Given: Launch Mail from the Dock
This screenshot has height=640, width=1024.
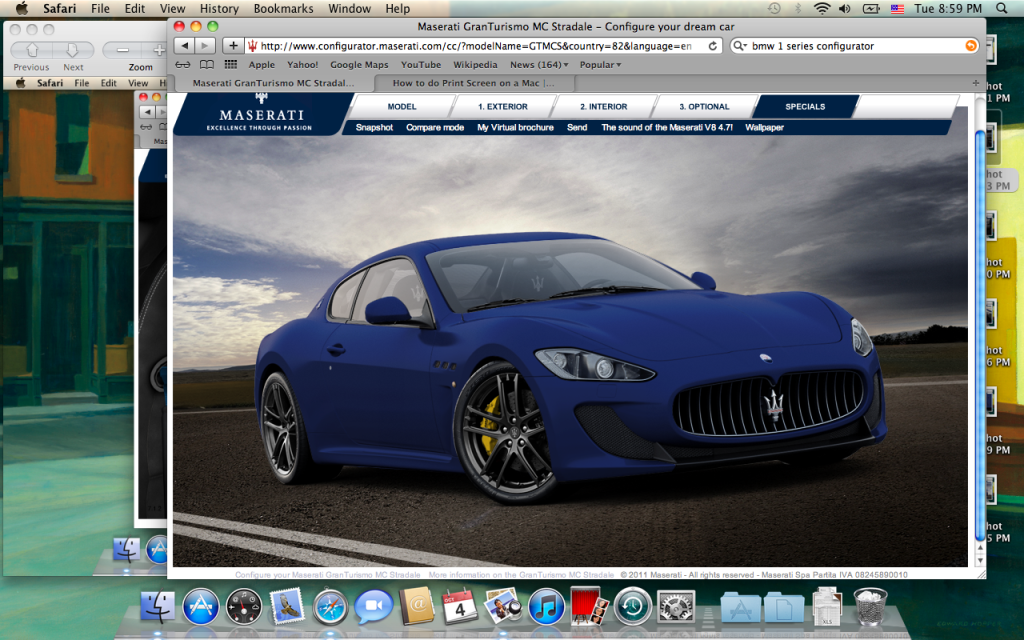Looking at the screenshot, I should point(287,606).
